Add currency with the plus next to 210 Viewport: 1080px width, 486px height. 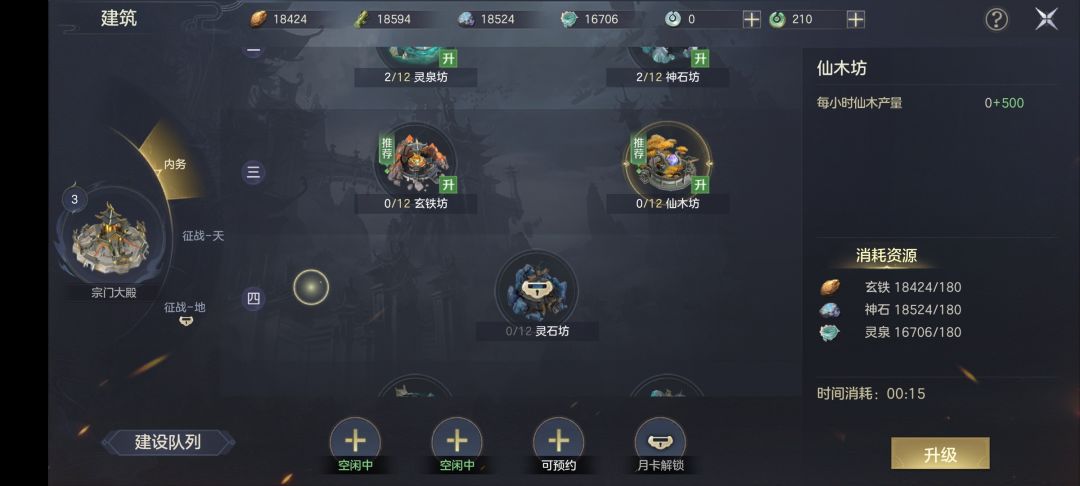pyautogui.click(x=855, y=19)
